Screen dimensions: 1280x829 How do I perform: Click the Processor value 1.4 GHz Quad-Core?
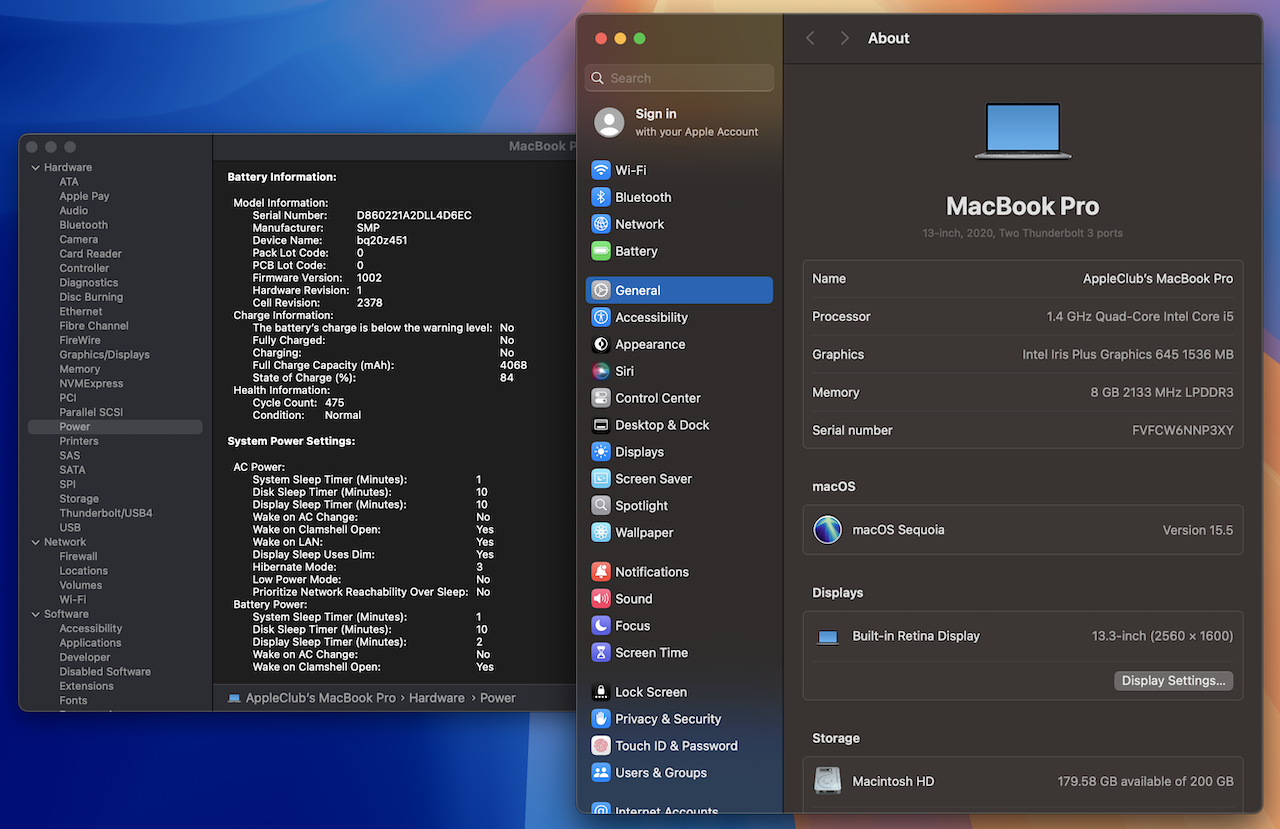pyautogui.click(x=1140, y=317)
